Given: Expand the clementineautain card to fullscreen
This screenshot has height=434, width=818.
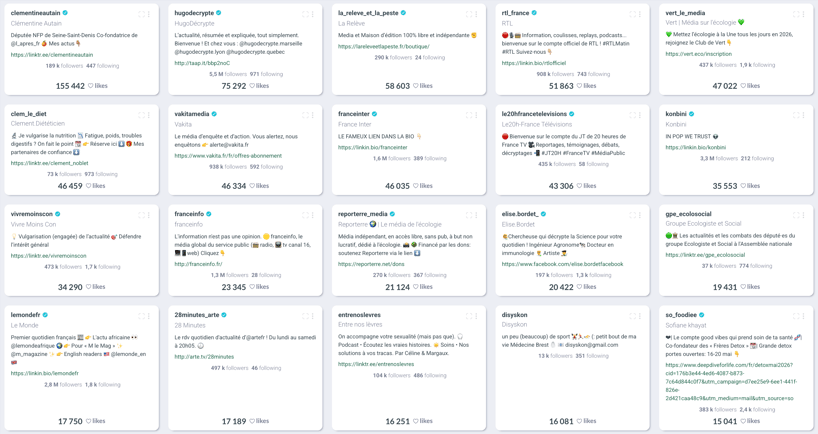Looking at the screenshot, I should 141,14.
